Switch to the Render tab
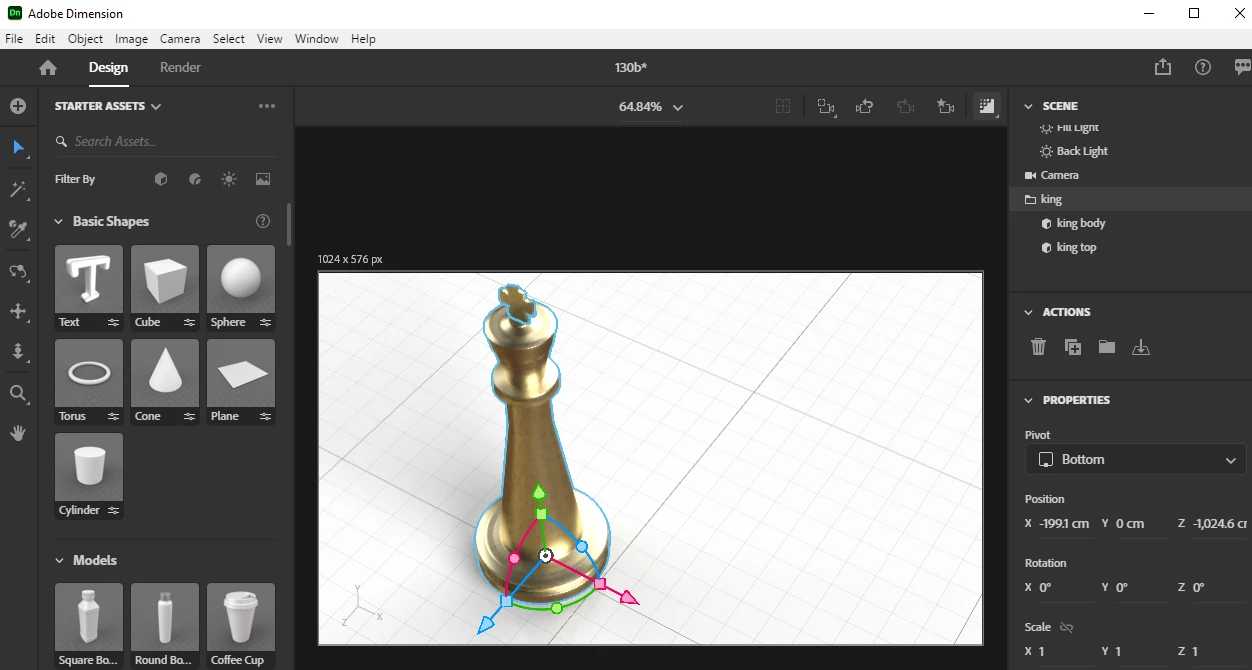The width and height of the screenshot is (1252, 670). point(180,67)
